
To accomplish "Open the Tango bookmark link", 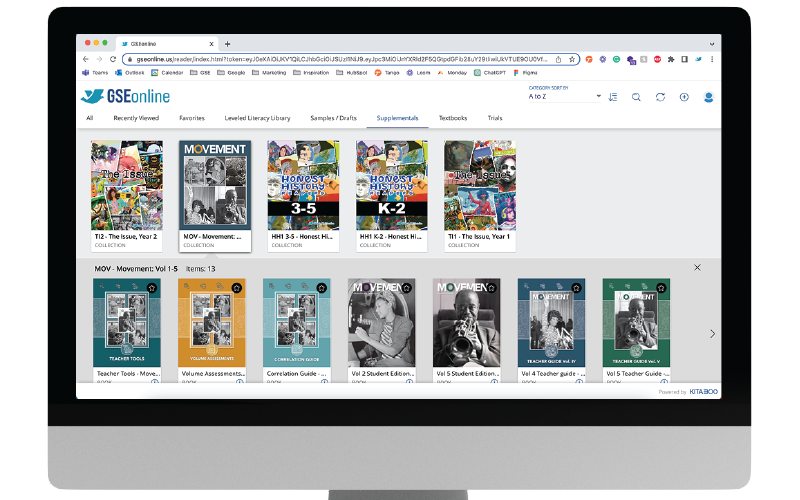I will [x=387, y=73].
